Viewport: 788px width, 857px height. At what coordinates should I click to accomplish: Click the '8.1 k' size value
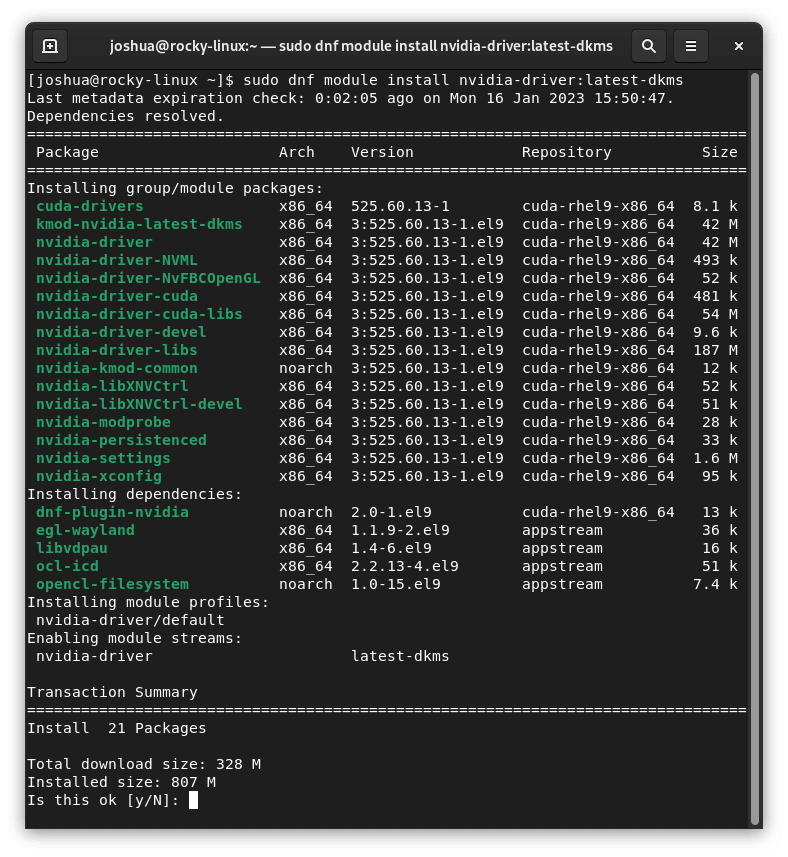tap(715, 206)
